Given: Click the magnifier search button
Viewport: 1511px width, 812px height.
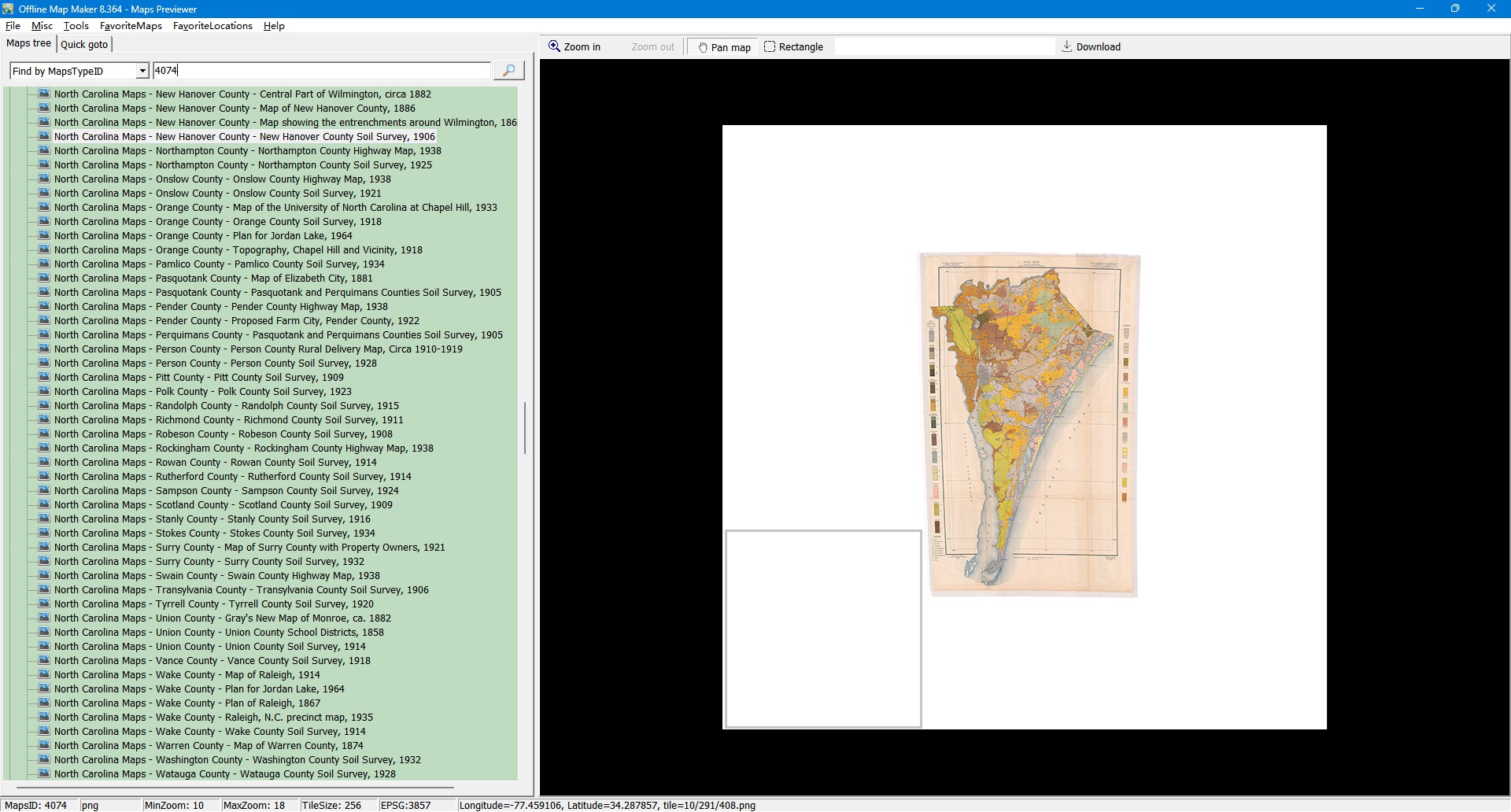Looking at the screenshot, I should click(x=508, y=71).
